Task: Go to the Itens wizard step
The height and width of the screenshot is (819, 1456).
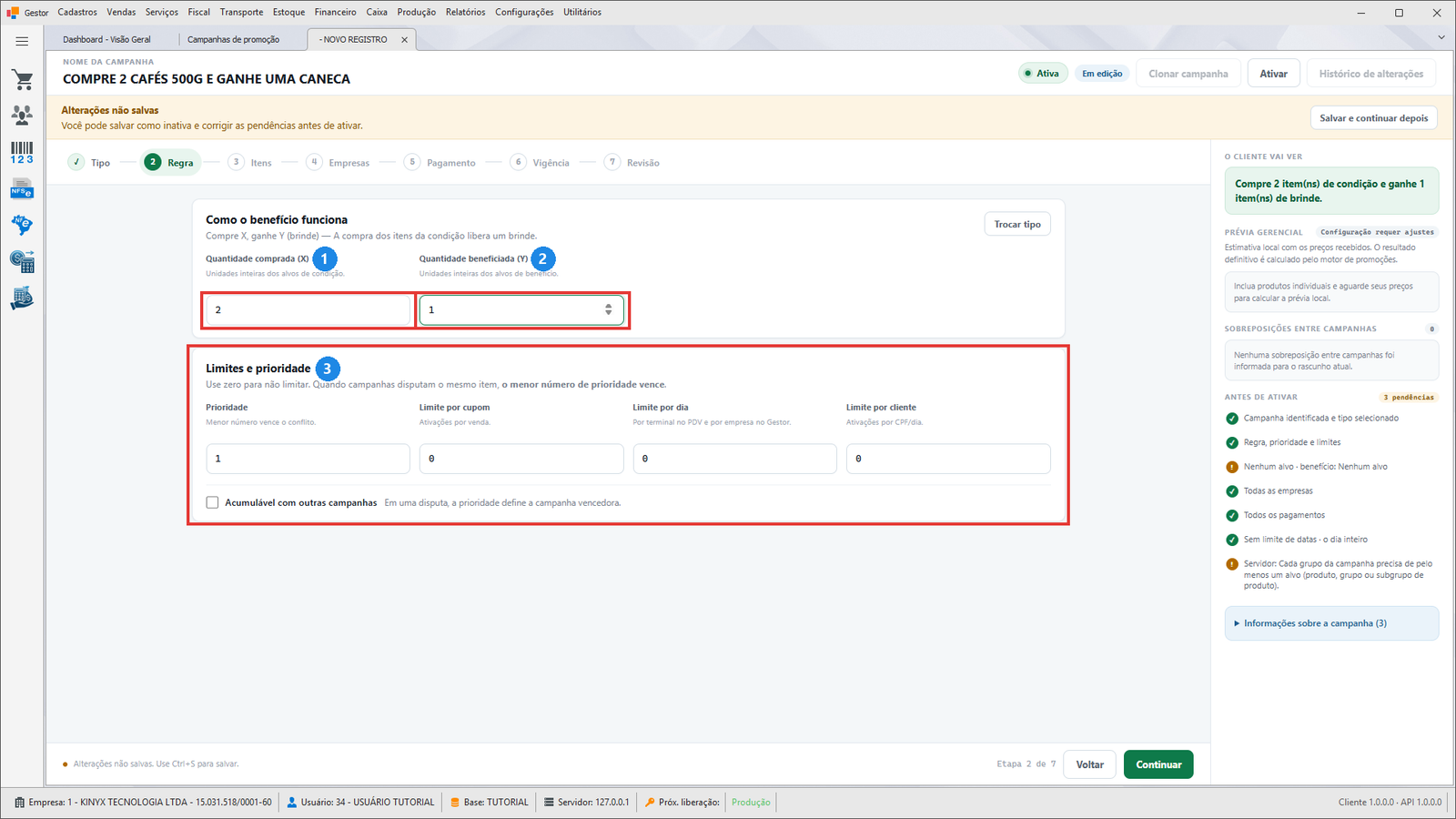Action: (250, 163)
